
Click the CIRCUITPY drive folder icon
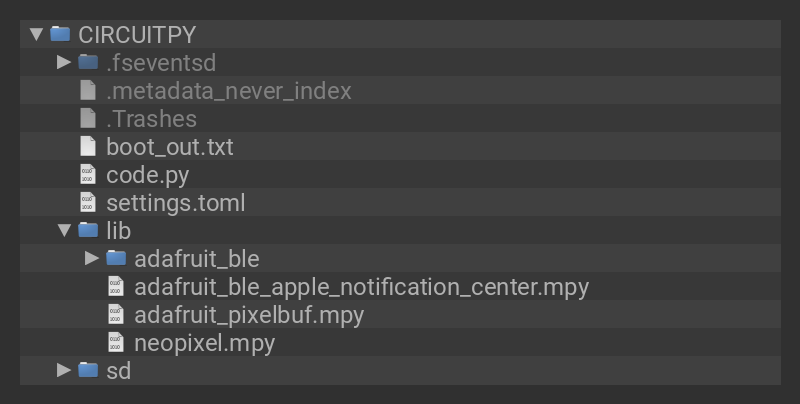click(x=60, y=34)
